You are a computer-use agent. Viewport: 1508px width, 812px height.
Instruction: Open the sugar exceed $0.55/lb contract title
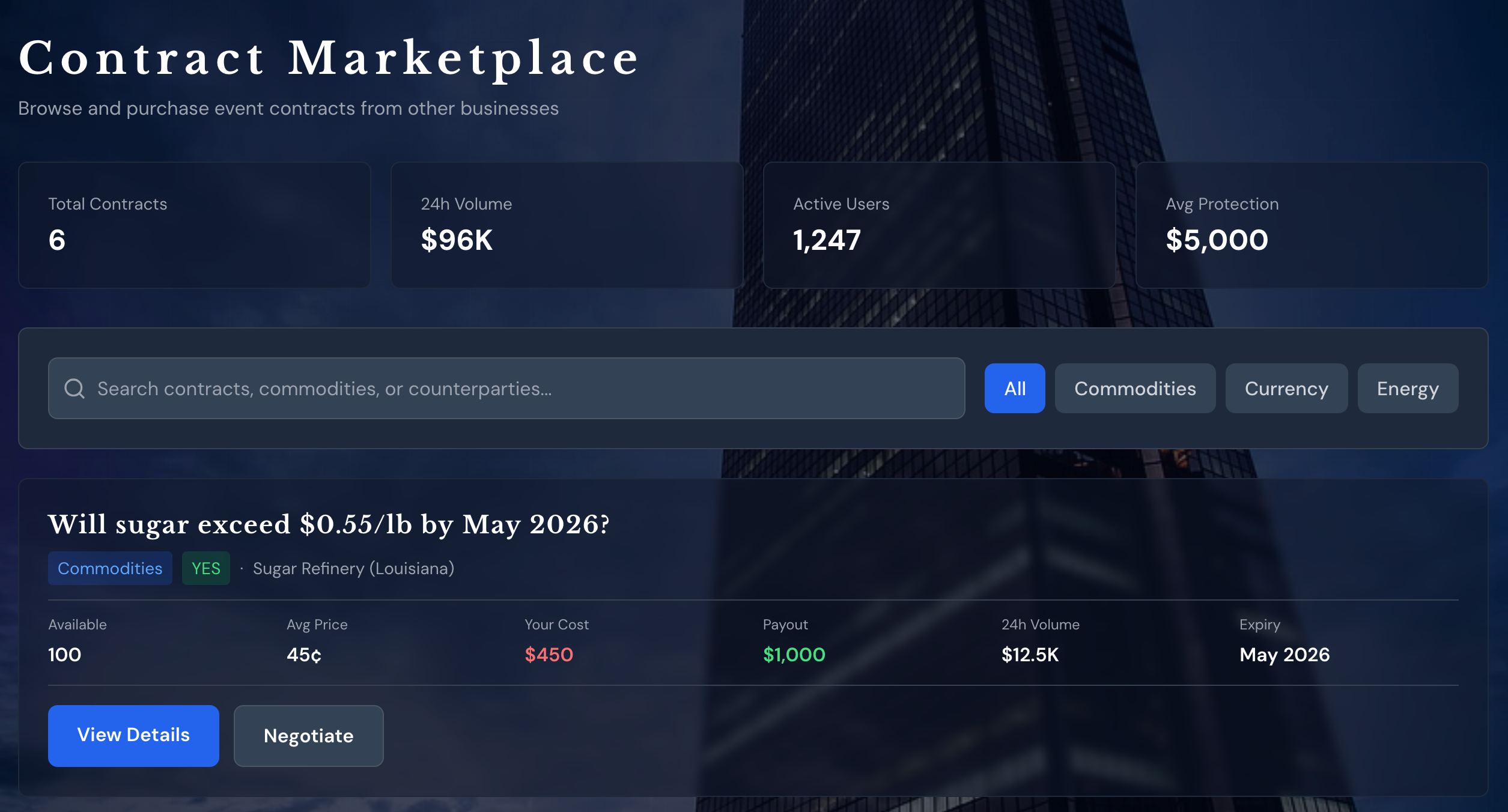pos(329,524)
